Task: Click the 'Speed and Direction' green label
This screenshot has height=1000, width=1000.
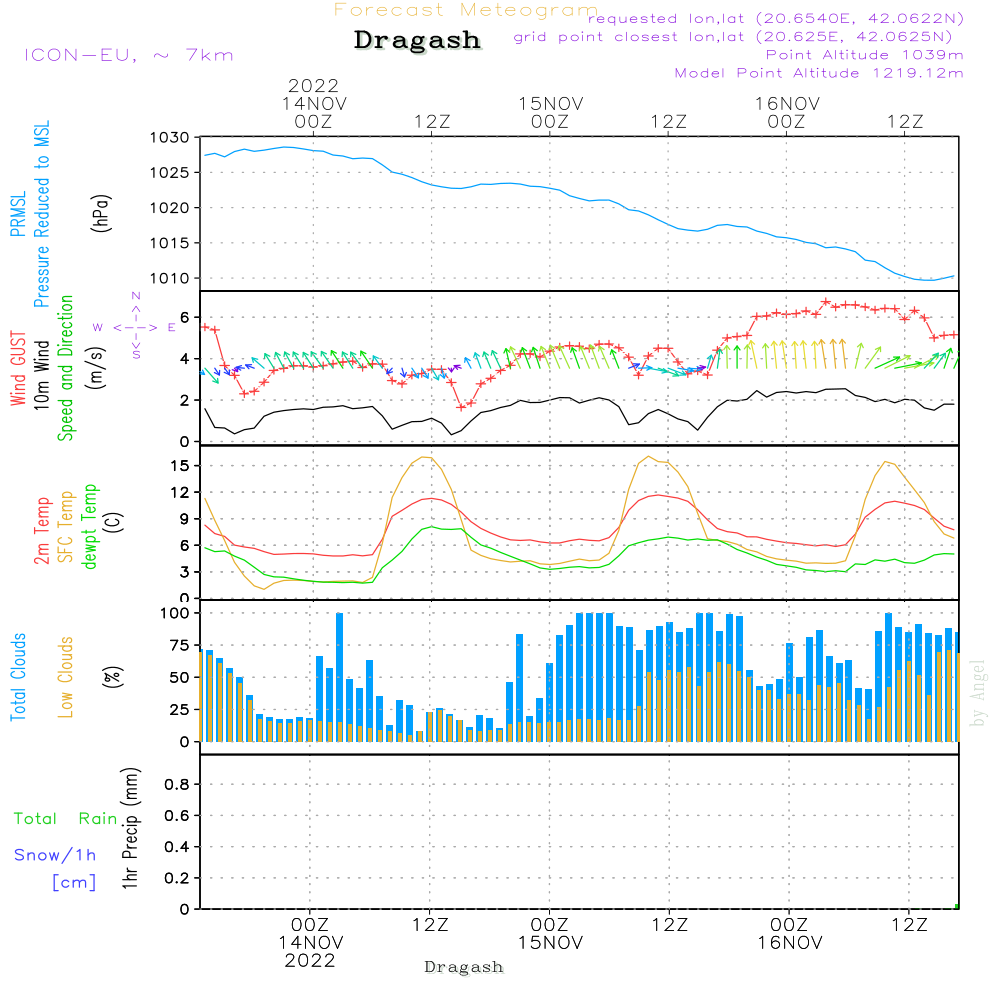Action: 65,368
